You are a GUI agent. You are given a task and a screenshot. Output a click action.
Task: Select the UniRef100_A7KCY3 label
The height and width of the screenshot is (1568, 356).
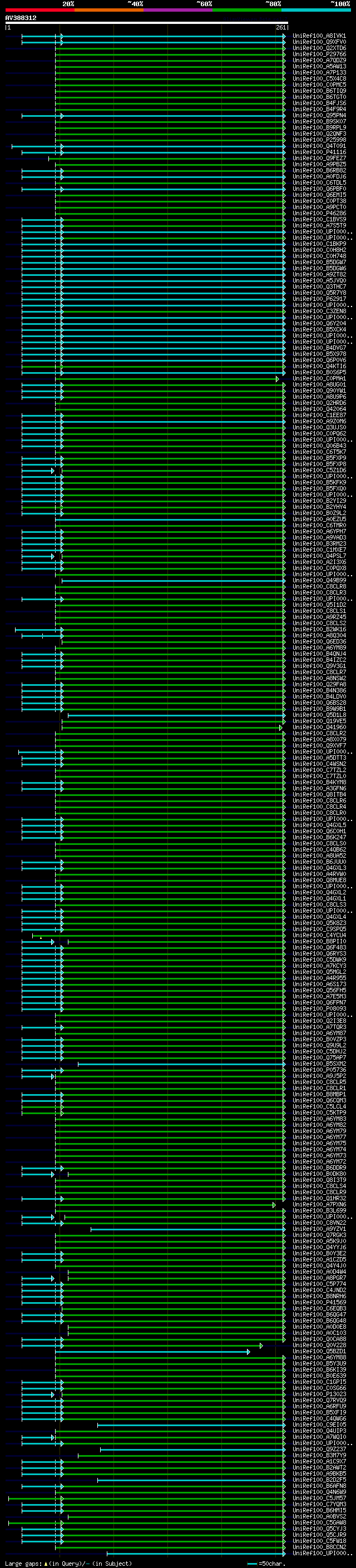click(x=319, y=966)
